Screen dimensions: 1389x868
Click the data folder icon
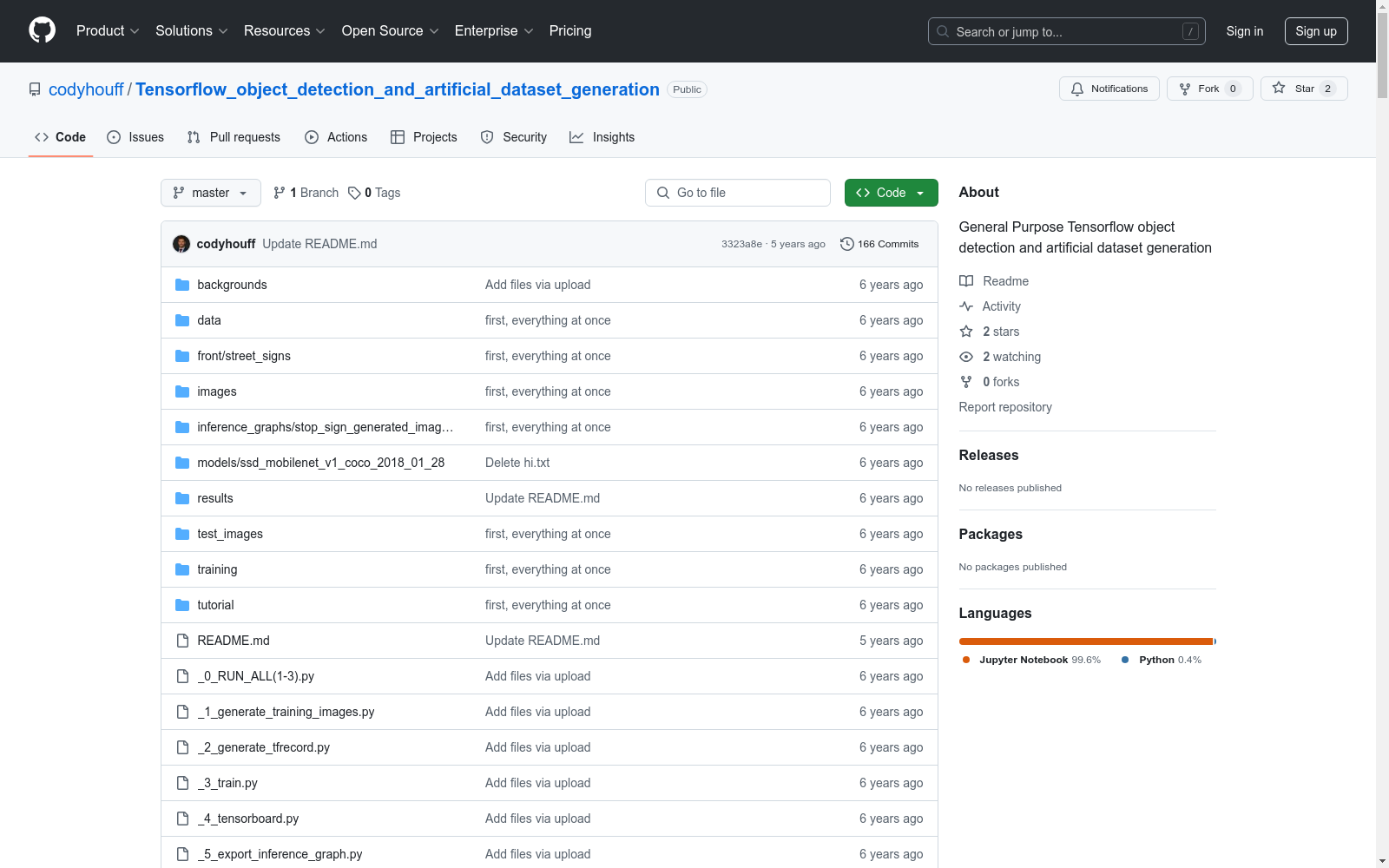182,320
